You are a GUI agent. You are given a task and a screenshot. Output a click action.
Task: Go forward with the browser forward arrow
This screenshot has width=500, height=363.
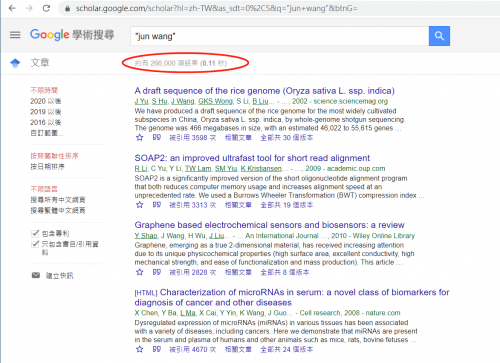29,8
